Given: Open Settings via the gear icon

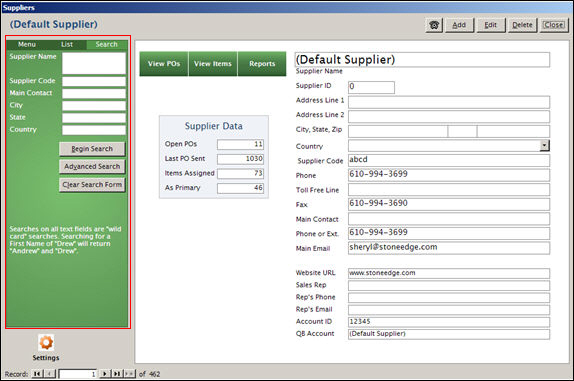Looking at the screenshot, I should [x=46, y=343].
